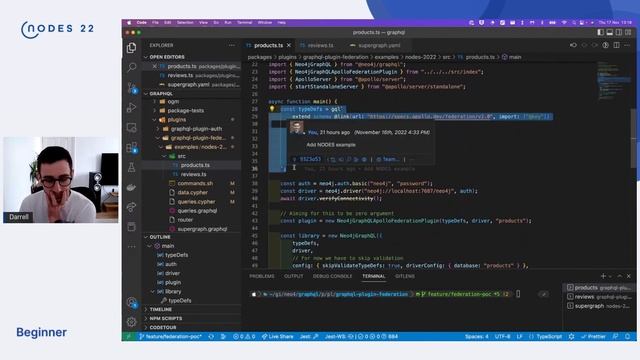640x360 pixels.
Task: Open the Manage gear in activity bar
Action: [131, 322]
